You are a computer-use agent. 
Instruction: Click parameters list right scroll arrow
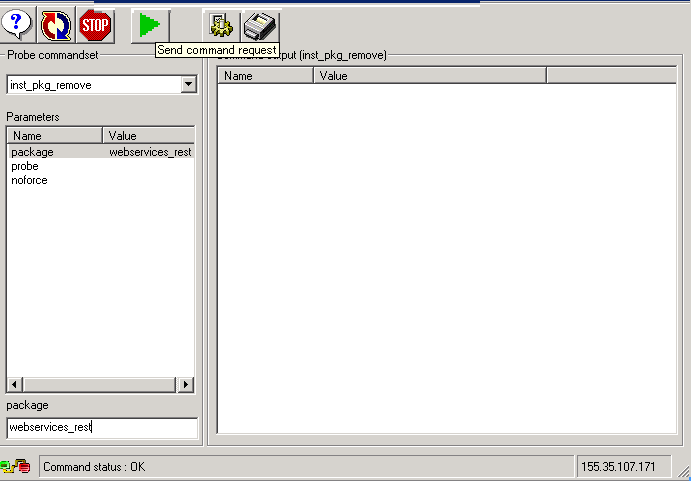point(185,384)
